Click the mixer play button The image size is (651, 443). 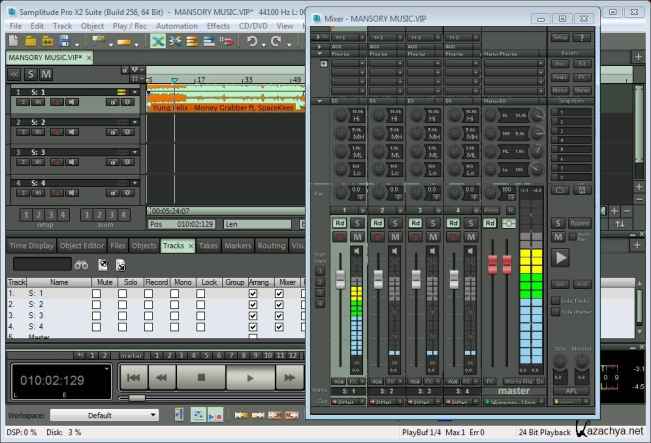(561, 257)
